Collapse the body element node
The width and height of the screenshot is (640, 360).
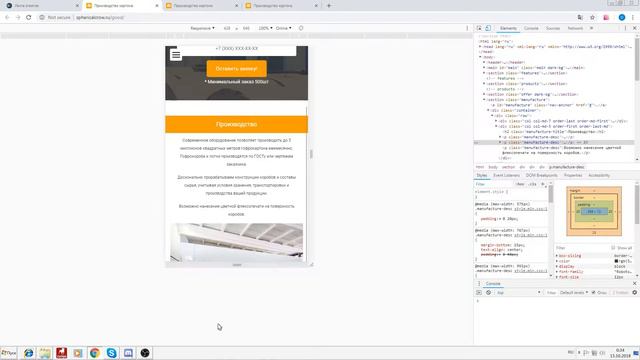[x=480, y=57]
